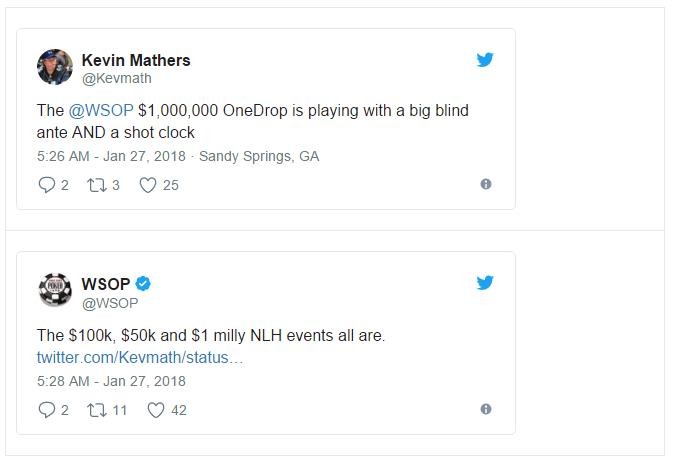Open the WSOP profile logo avatar
This screenshot has width=673, height=463.
[x=55, y=292]
